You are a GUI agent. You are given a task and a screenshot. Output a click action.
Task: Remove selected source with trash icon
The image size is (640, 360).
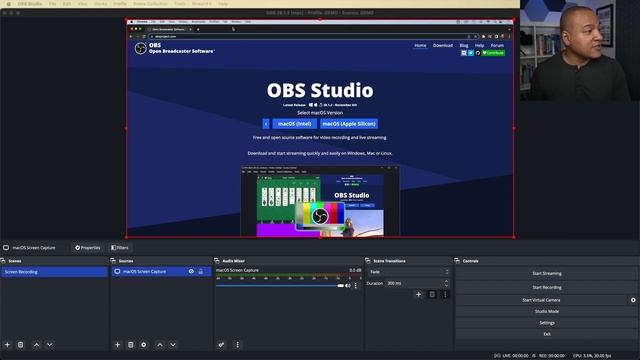coord(131,345)
